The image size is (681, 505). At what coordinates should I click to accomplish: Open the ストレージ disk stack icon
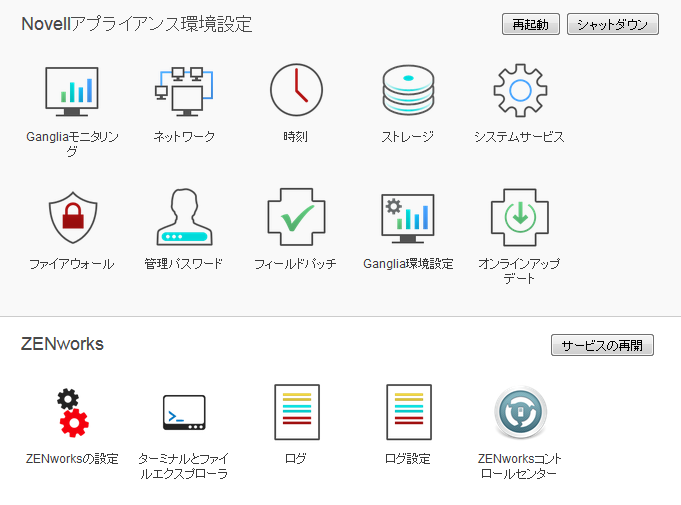pyautogui.click(x=408, y=90)
